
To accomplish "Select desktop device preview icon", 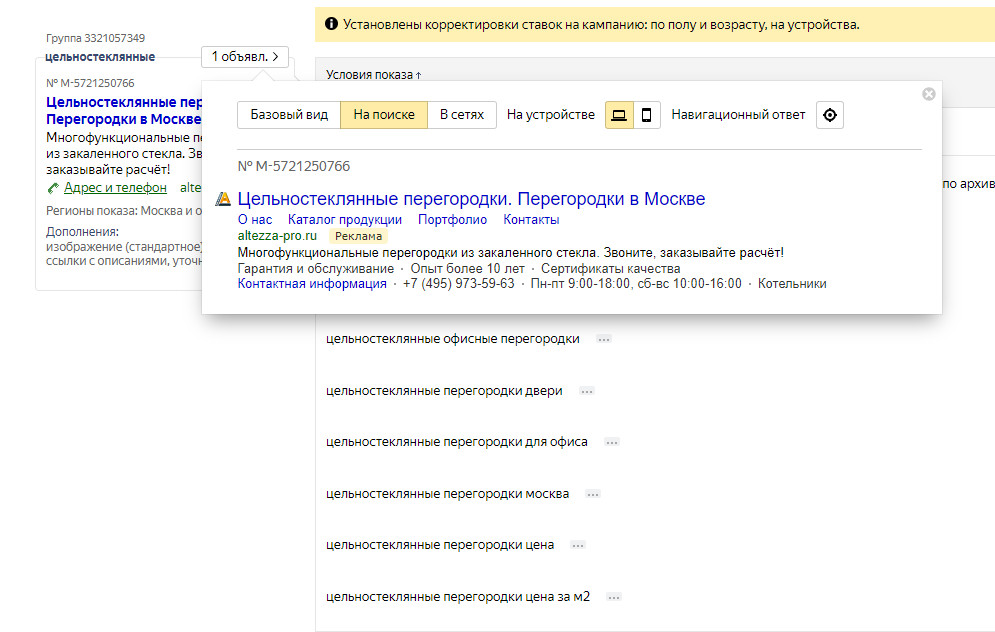I will pyautogui.click(x=619, y=115).
